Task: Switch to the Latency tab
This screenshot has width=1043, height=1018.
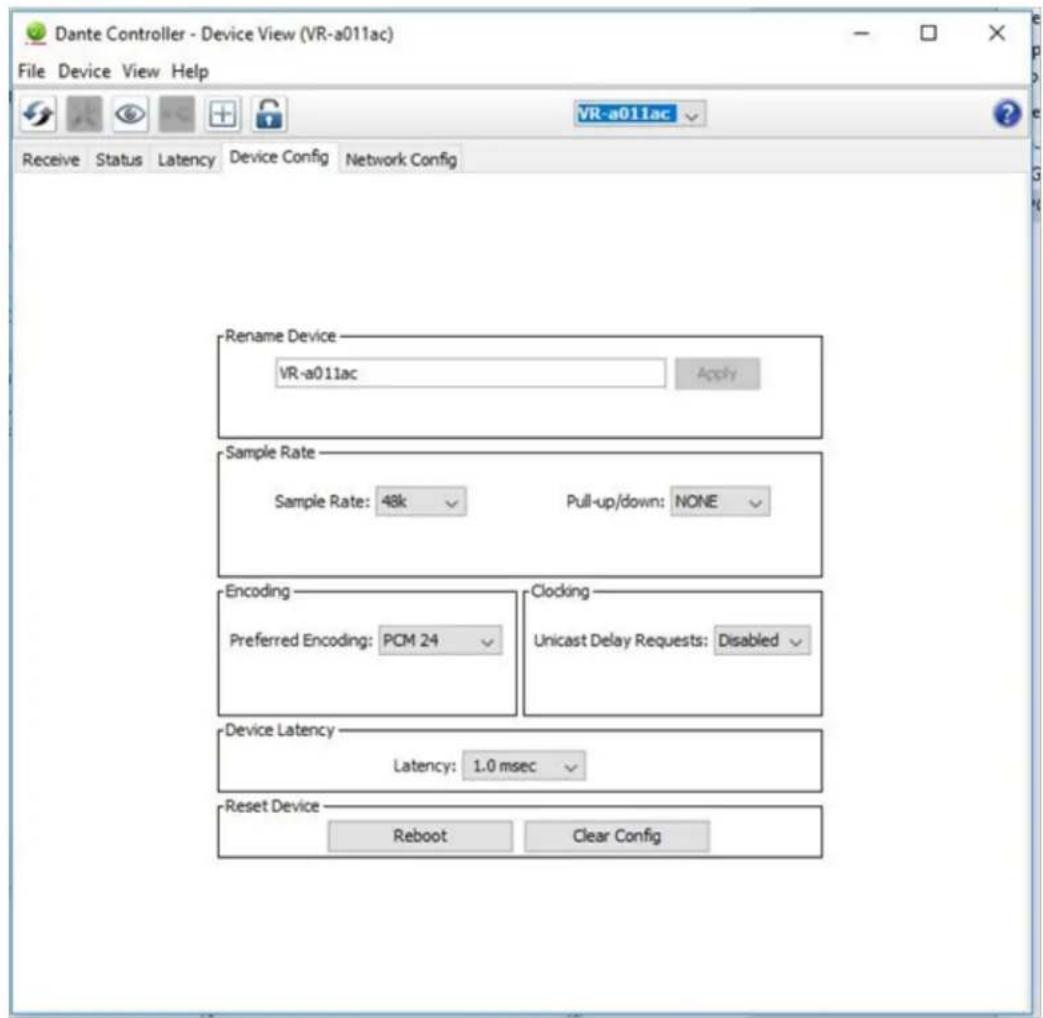Action: click(x=186, y=160)
